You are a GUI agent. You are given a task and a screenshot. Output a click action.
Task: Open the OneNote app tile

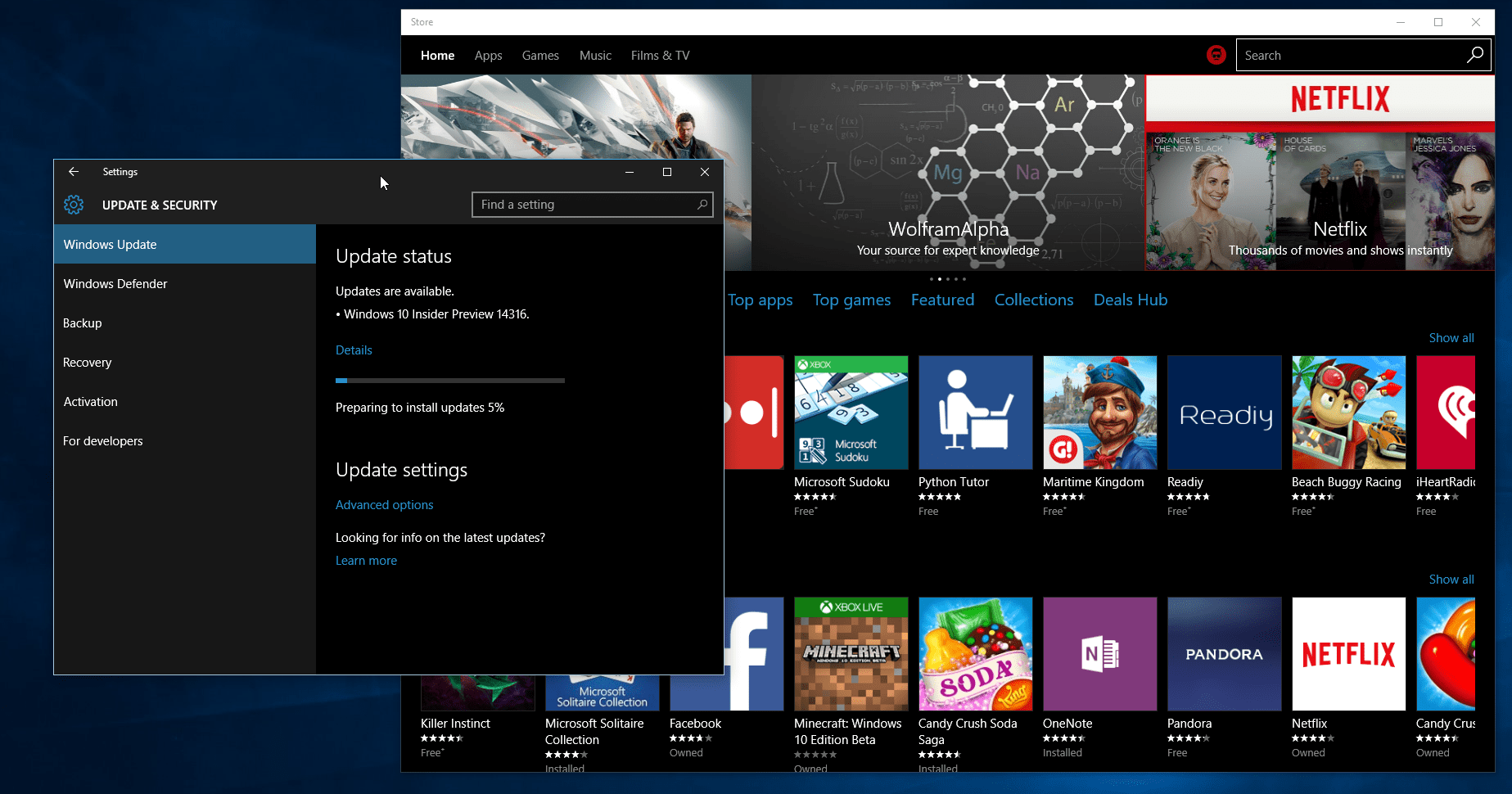(x=1099, y=653)
